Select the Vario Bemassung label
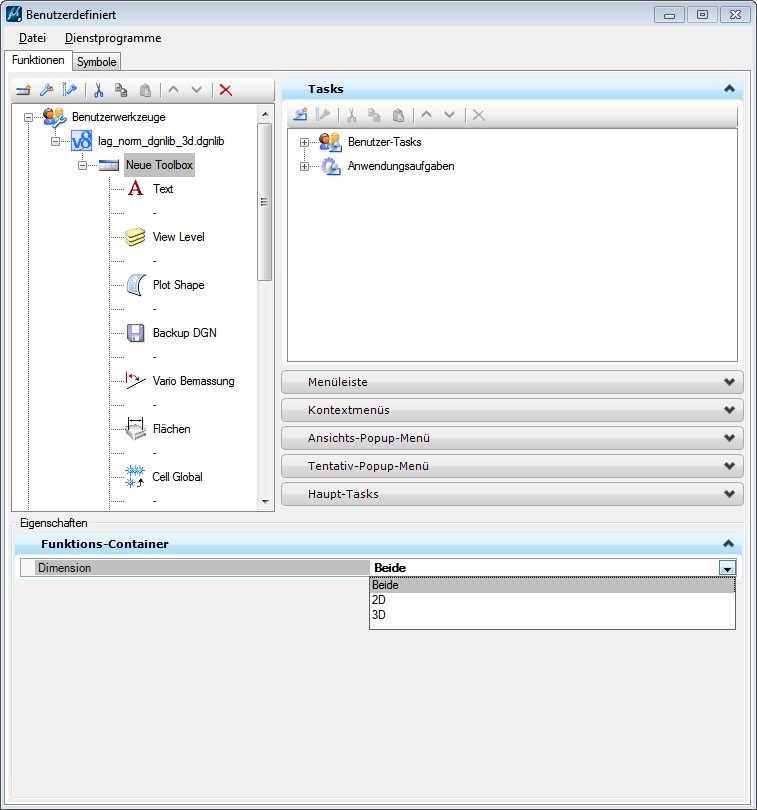The height and width of the screenshot is (810, 757). (193, 381)
